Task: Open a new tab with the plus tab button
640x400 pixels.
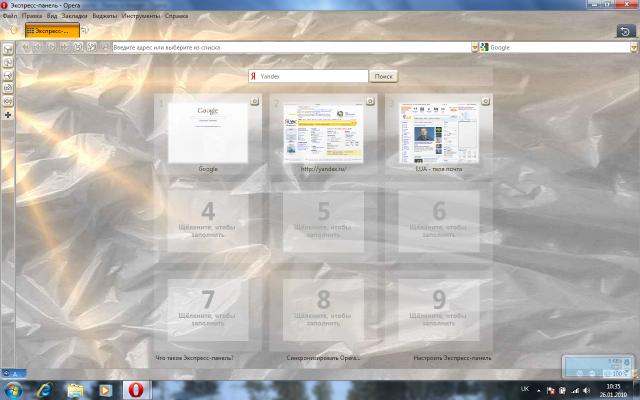Action: 84,30
